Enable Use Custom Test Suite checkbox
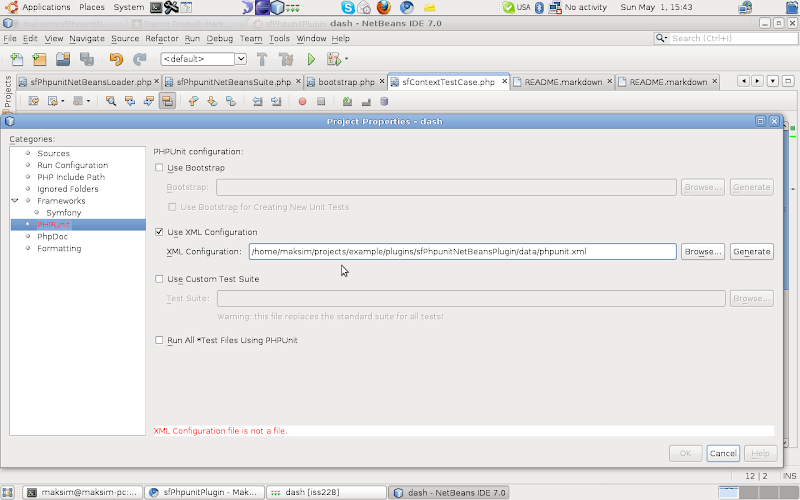This screenshot has height=500, width=800. [159, 279]
